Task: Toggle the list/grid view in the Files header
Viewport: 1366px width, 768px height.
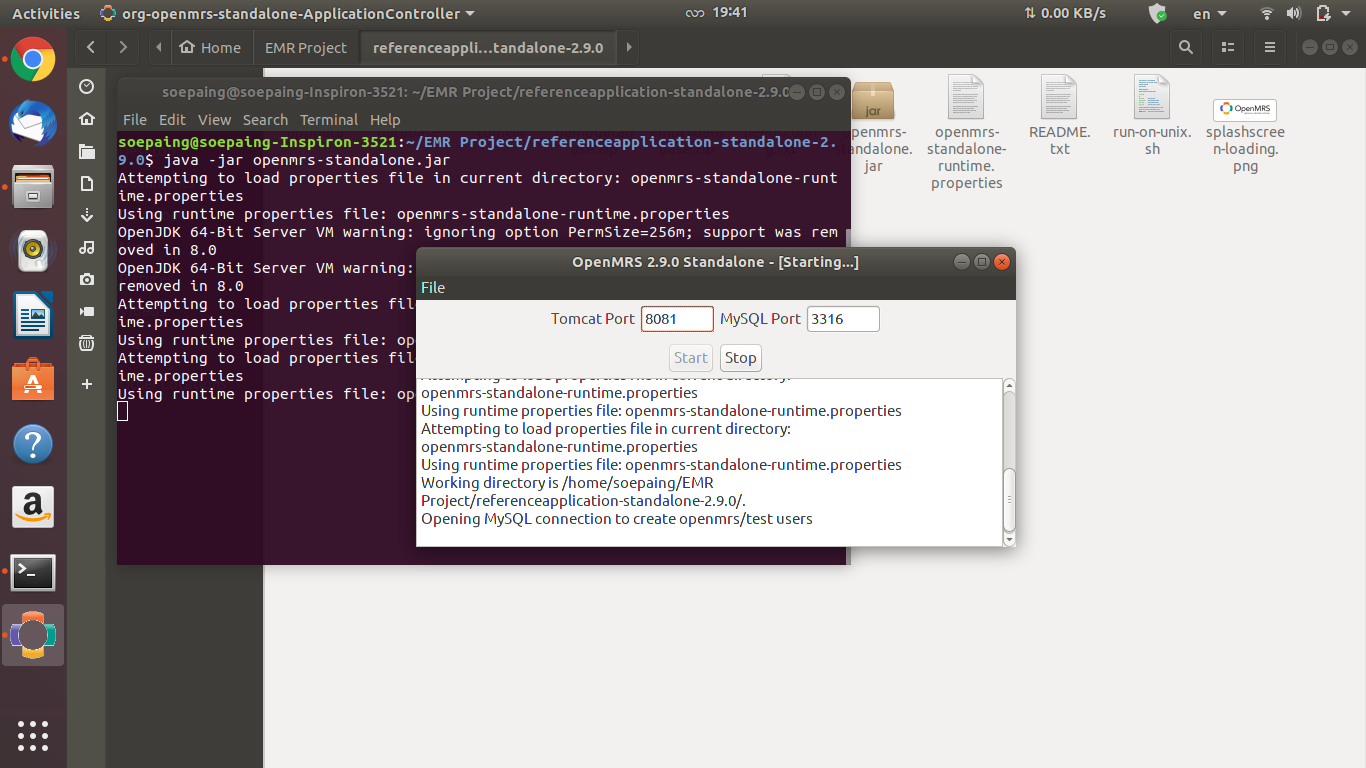Action: click(1228, 47)
